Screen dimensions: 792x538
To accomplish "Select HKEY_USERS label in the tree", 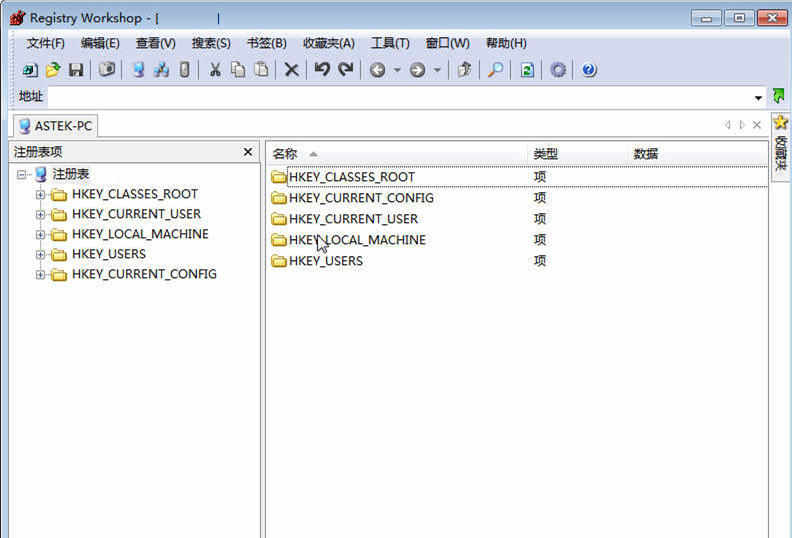I will (109, 254).
